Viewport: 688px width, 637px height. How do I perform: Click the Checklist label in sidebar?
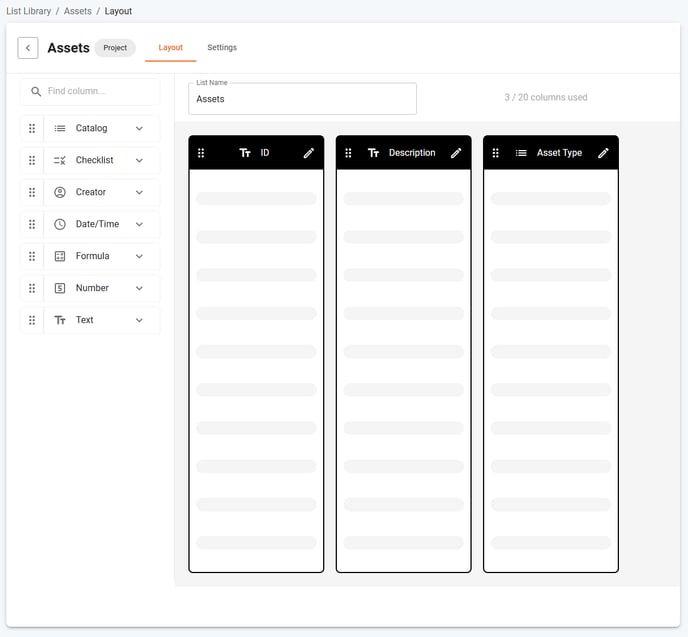point(94,161)
